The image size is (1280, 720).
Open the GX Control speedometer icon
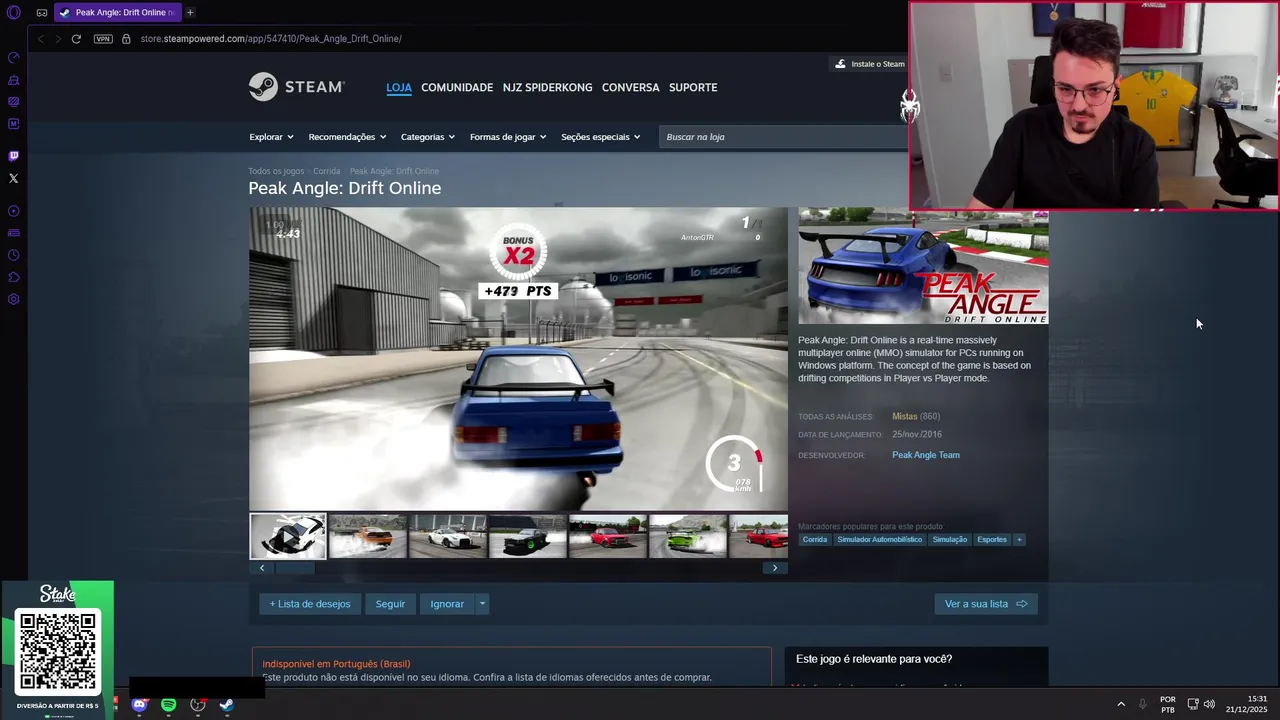[x=13, y=58]
